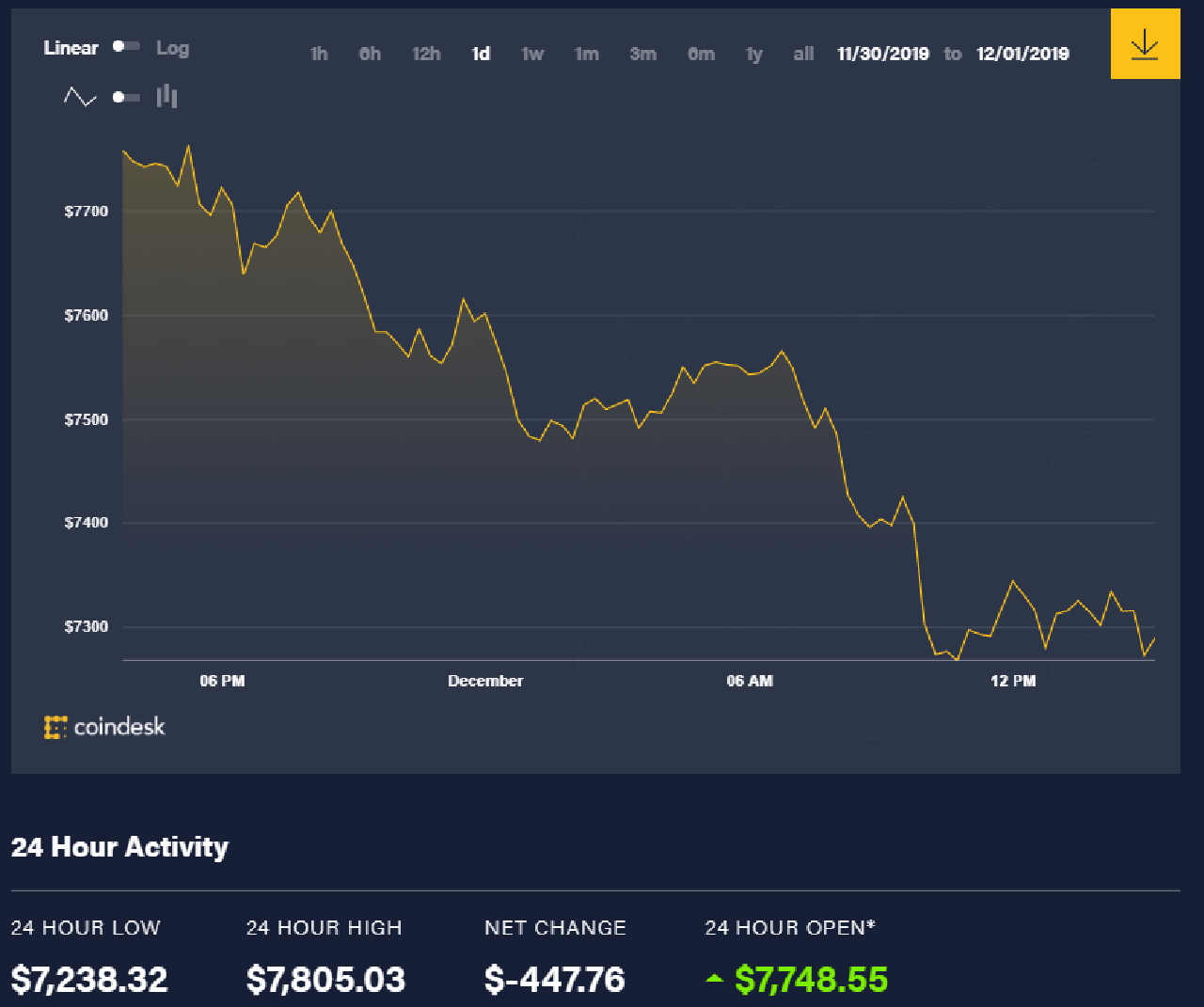The width and height of the screenshot is (1204, 1007).
Task: Select the 1d time range
Action: [481, 54]
